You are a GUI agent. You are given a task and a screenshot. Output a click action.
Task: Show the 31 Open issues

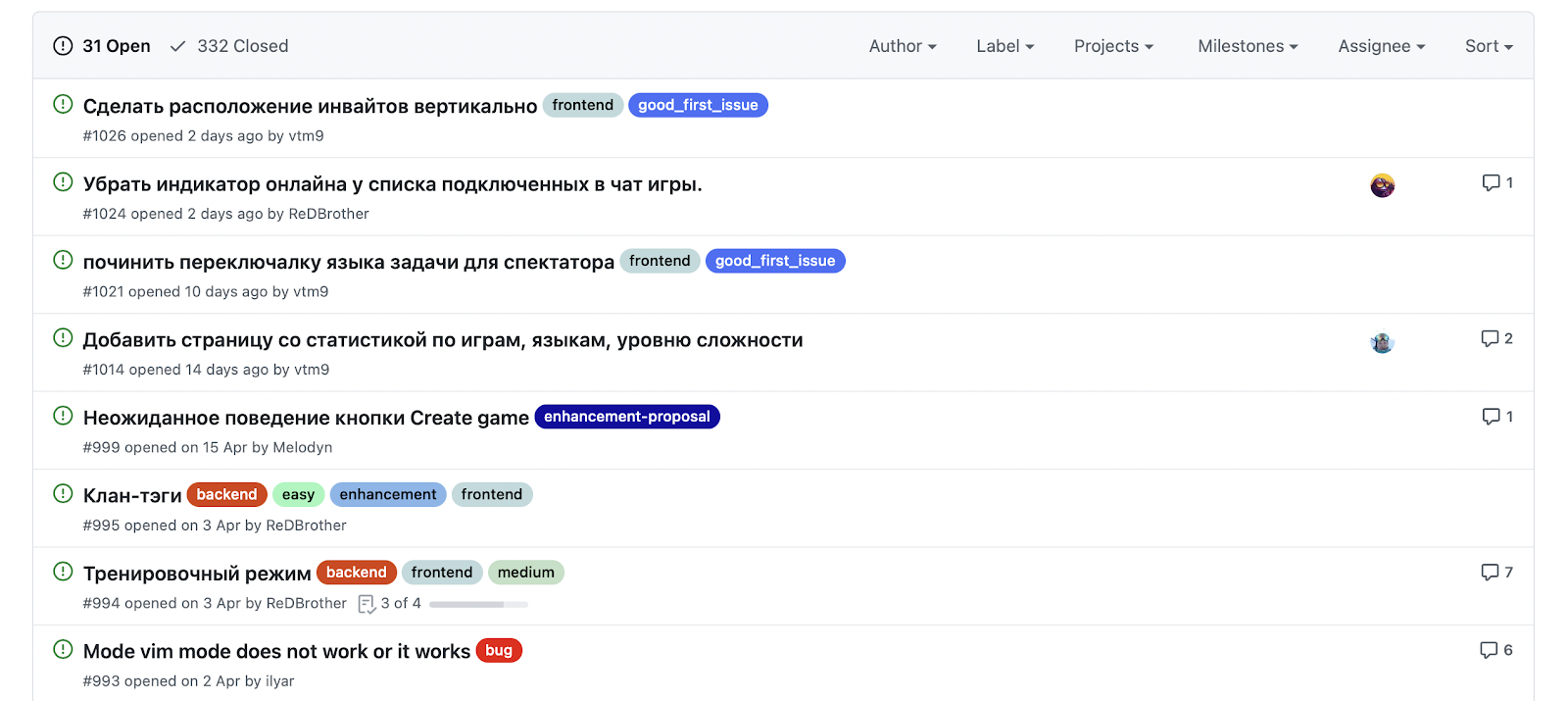click(x=103, y=46)
